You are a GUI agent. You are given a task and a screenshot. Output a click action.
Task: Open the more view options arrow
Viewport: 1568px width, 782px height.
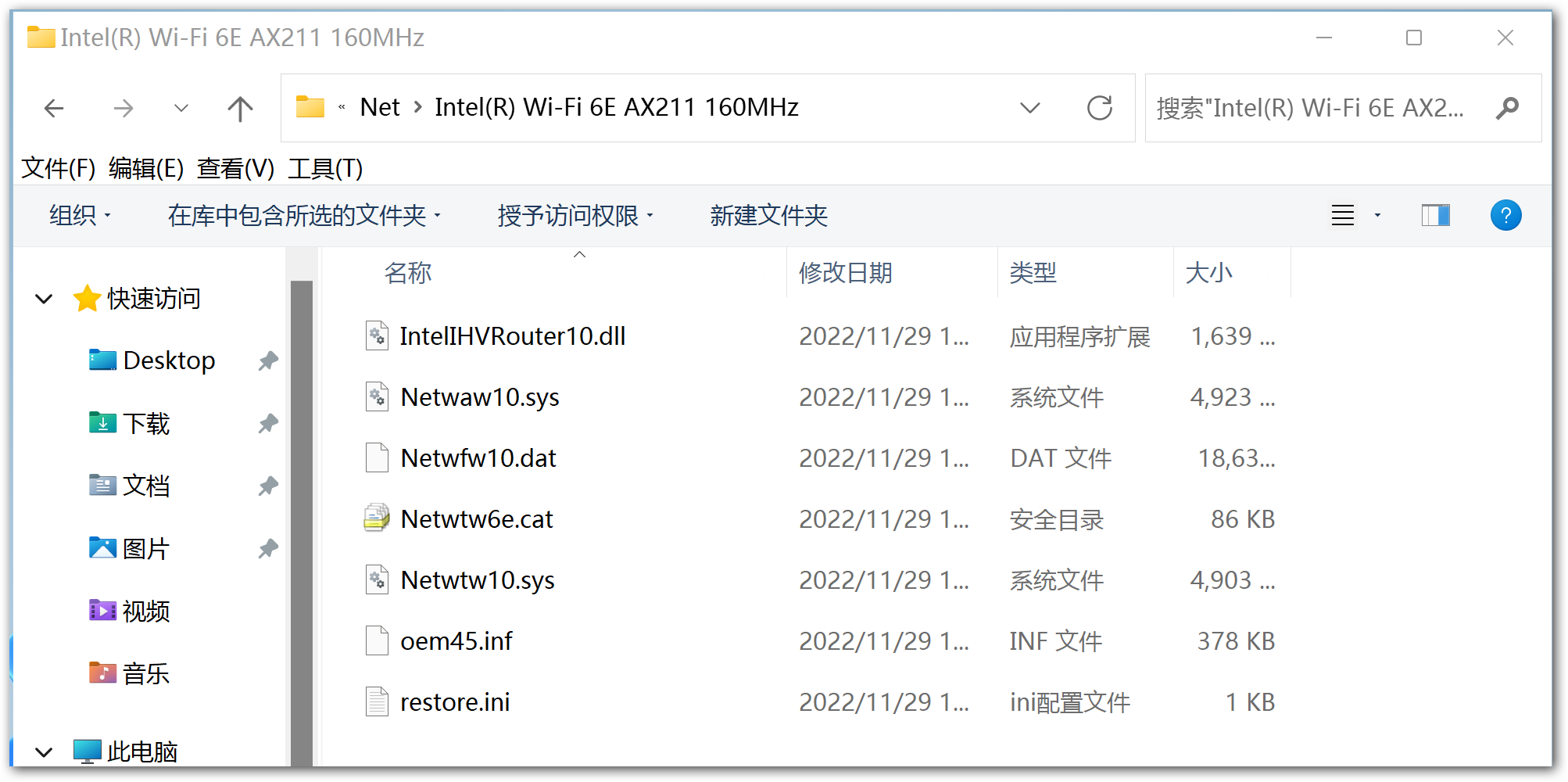(x=1377, y=215)
